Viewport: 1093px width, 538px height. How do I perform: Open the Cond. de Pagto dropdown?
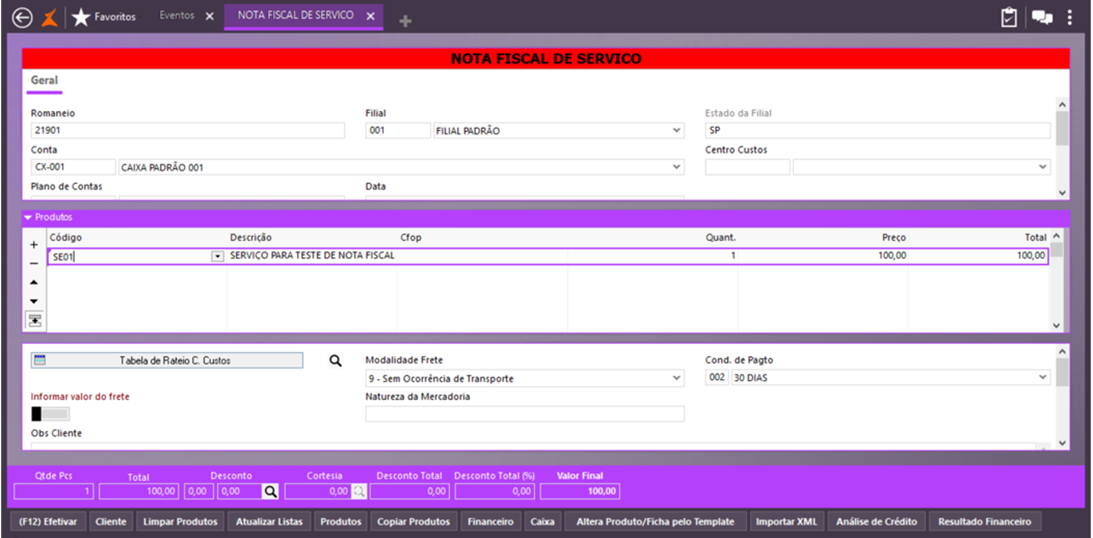[1043, 378]
